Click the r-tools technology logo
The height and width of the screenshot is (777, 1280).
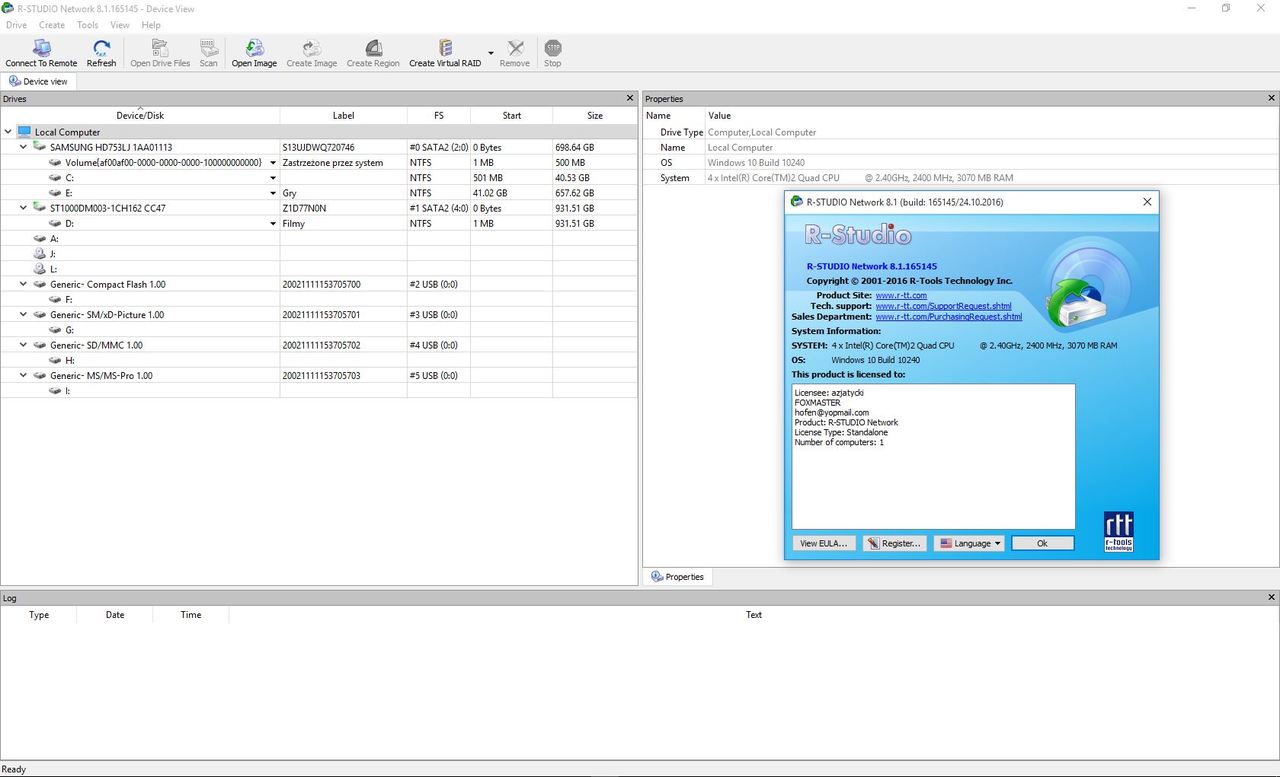(x=1118, y=532)
